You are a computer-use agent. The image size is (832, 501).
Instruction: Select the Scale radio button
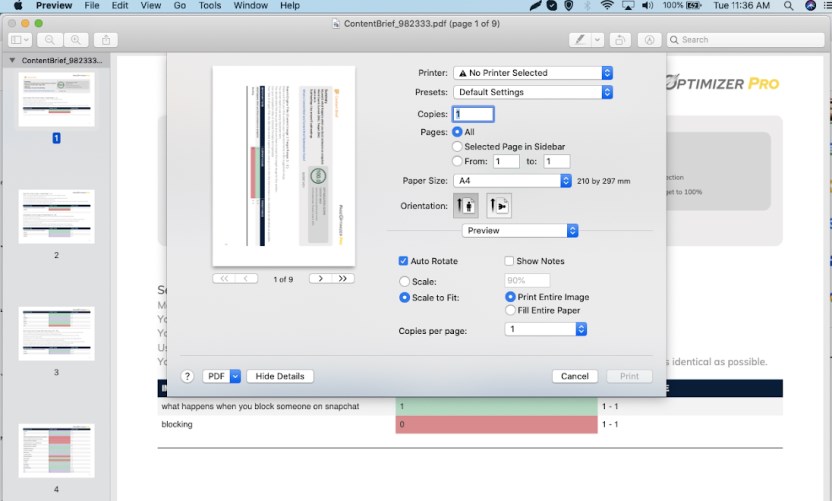[404, 281]
